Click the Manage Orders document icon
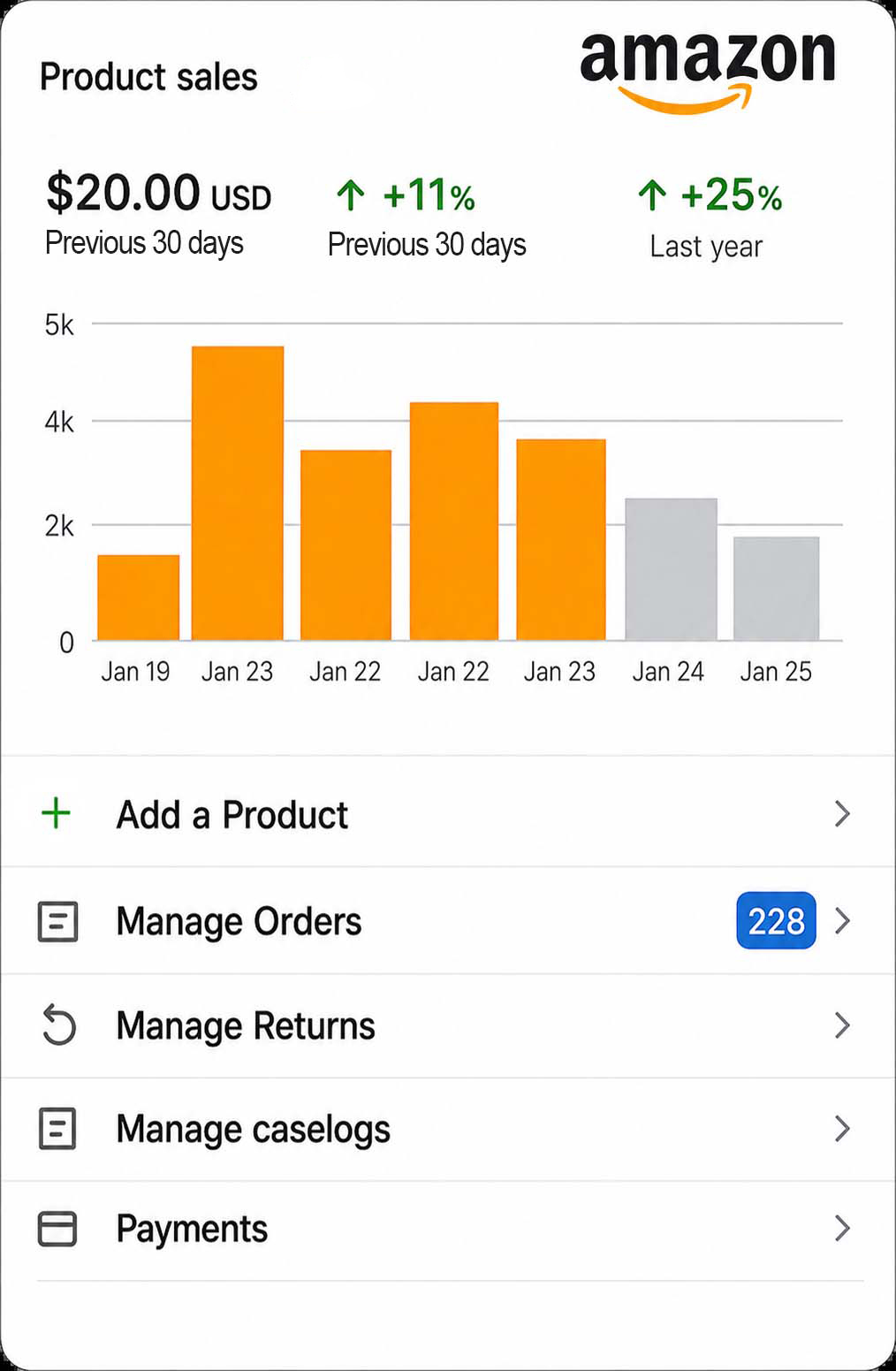Viewport: 896px width, 1371px height. (58, 921)
